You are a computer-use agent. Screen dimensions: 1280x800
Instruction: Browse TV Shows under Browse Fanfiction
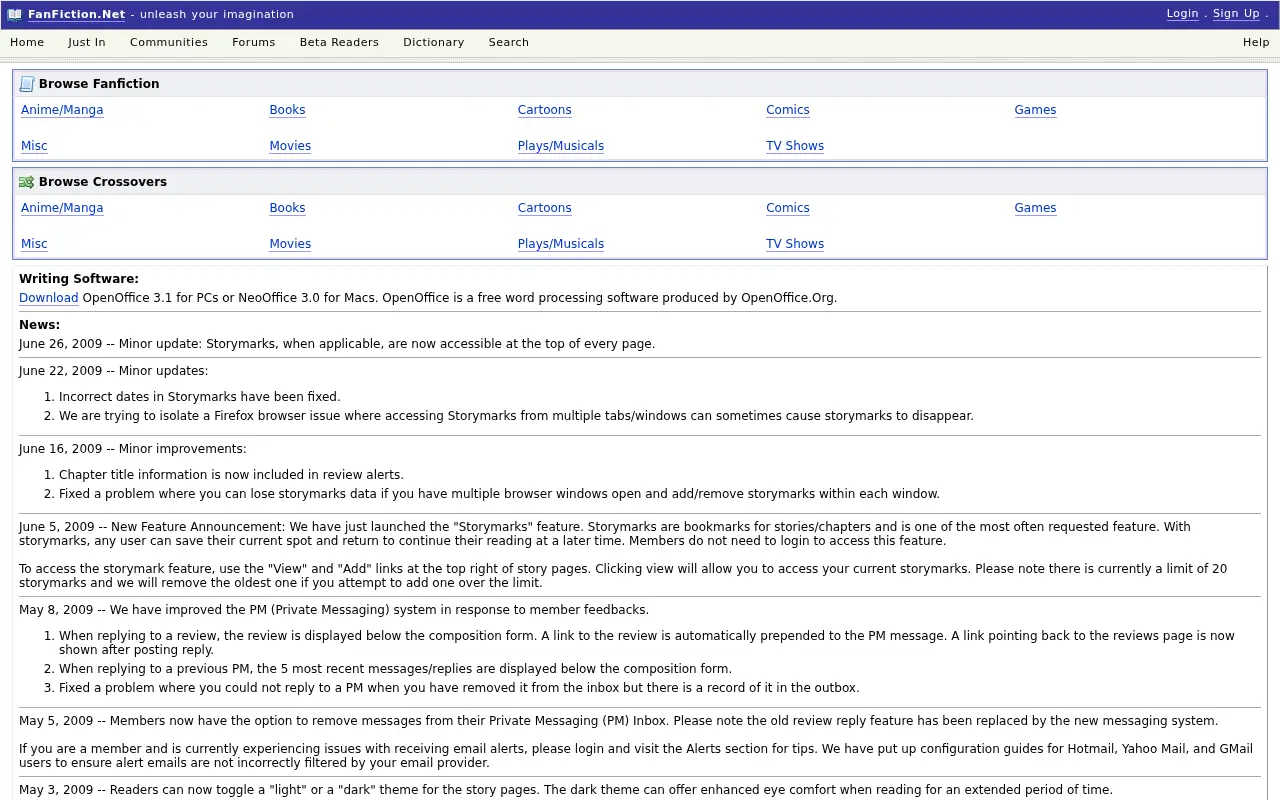[x=795, y=146]
